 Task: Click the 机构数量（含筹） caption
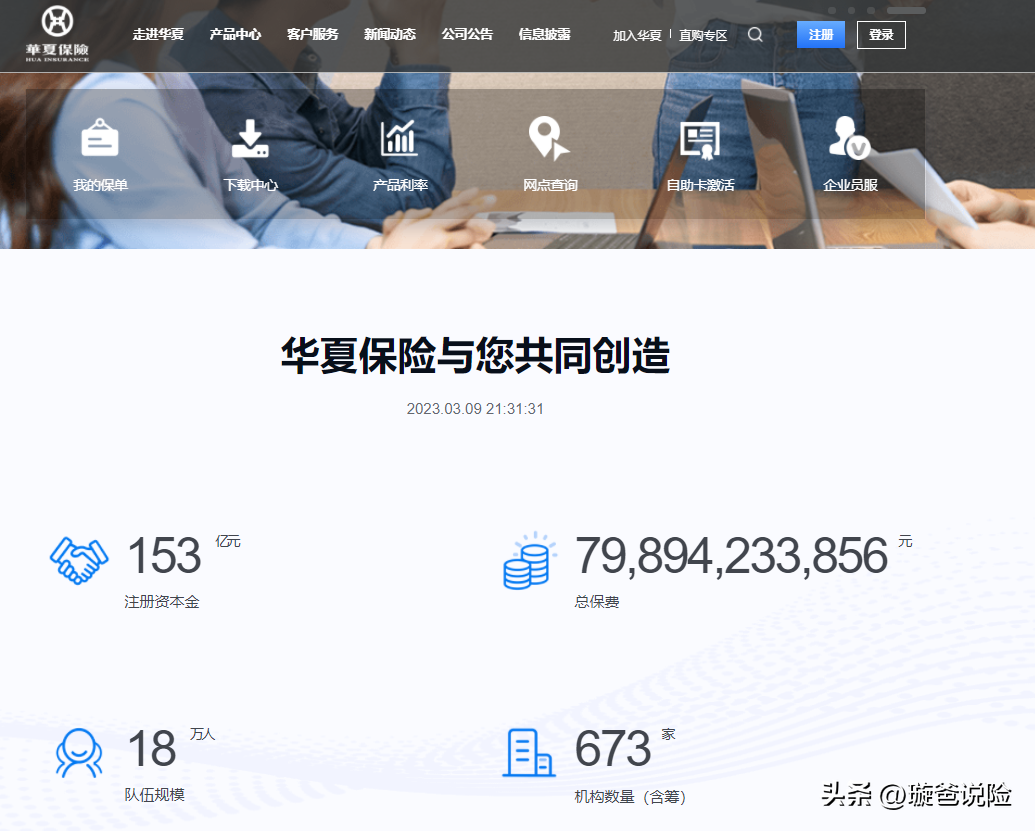coord(630,797)
